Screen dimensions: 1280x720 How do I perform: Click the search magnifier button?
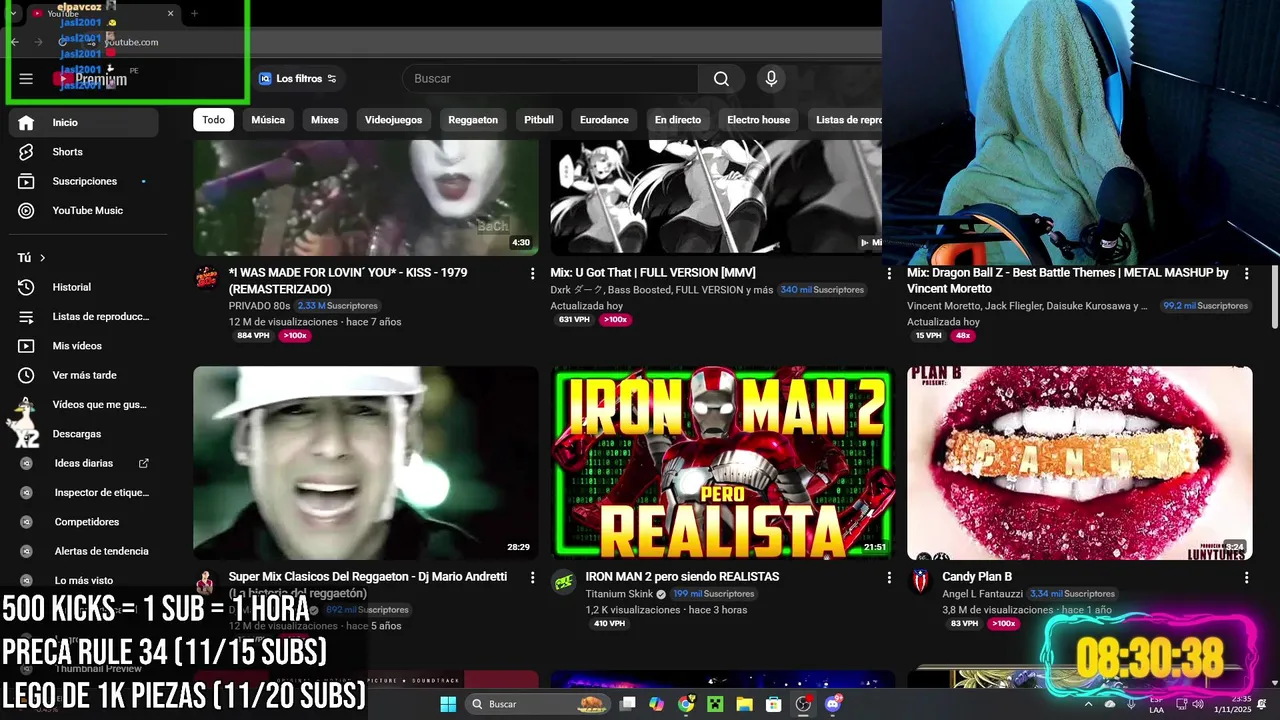(721, 79)
